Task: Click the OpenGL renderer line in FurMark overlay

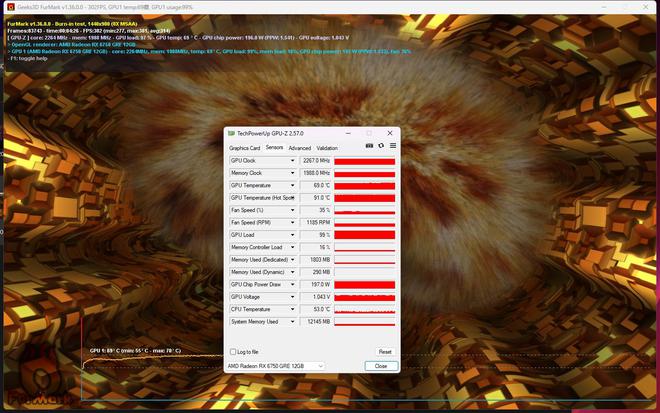Action: coord(72,45)
